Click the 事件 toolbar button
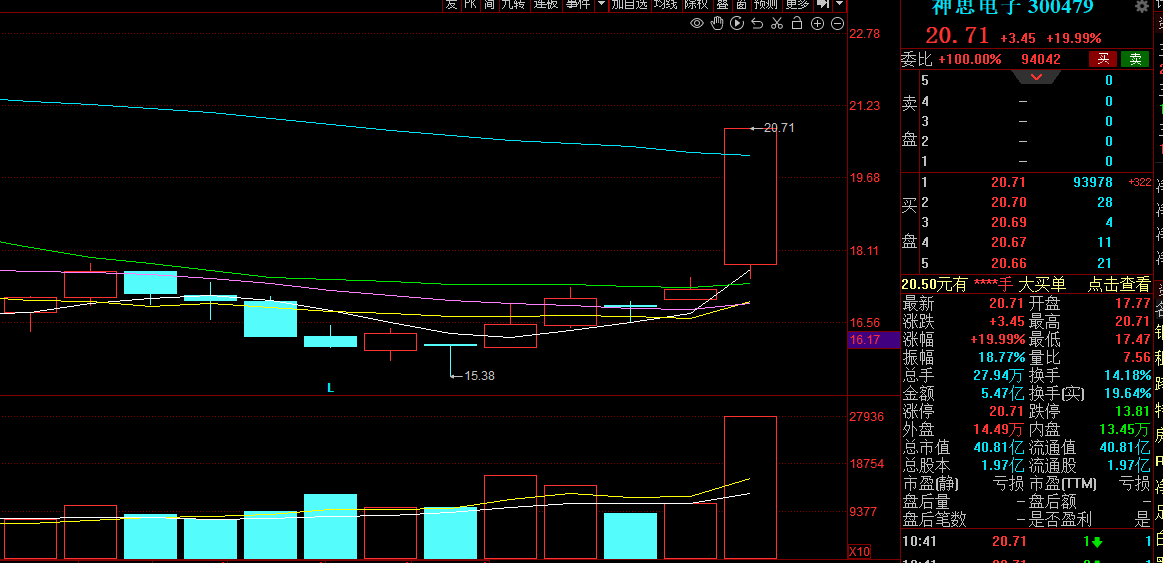The height and width of the screenshot is (563, 1163). 577,4
